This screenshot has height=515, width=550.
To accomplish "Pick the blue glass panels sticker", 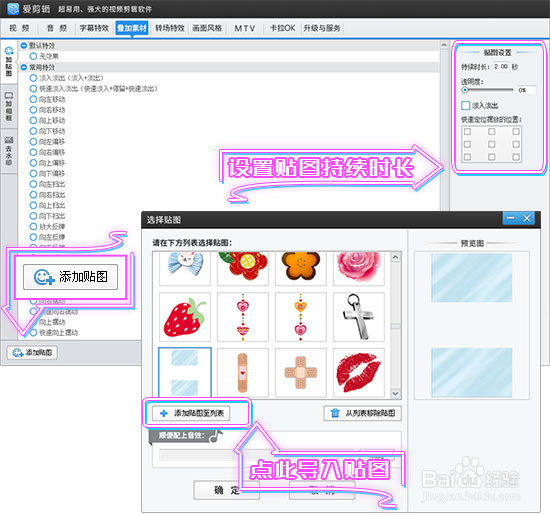I will click(x=185, y=373).
